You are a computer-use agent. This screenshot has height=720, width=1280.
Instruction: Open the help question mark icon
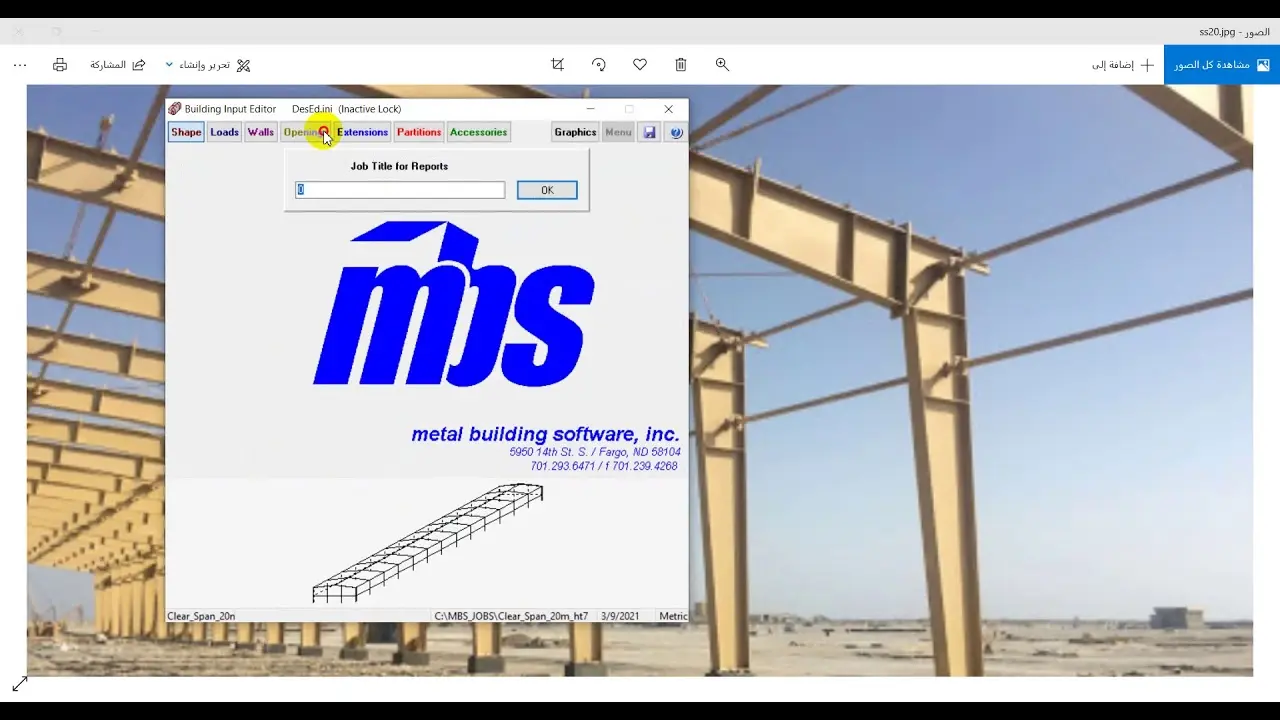(676, 132)
